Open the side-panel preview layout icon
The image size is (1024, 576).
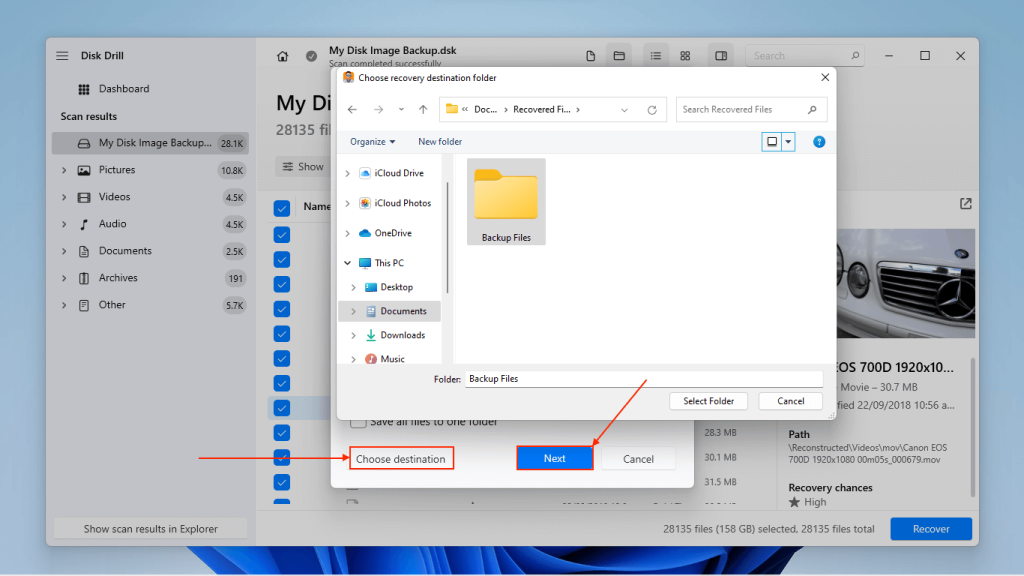tap(721, 56)
